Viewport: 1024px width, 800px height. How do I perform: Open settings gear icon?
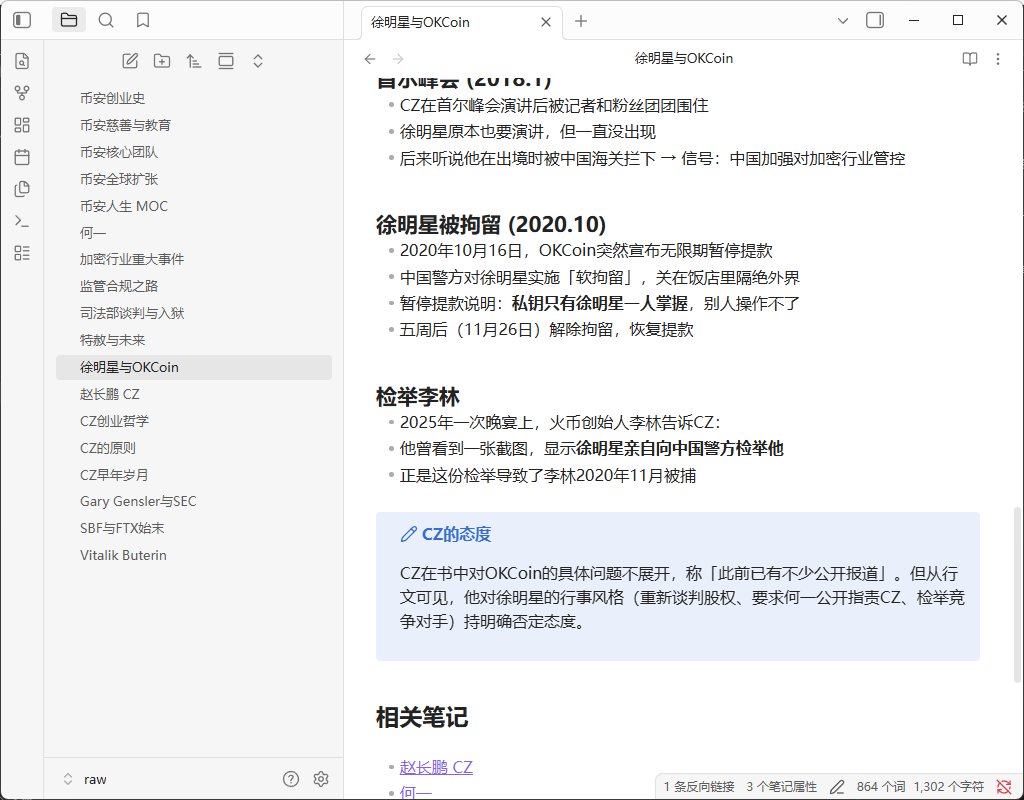(321, 778)
